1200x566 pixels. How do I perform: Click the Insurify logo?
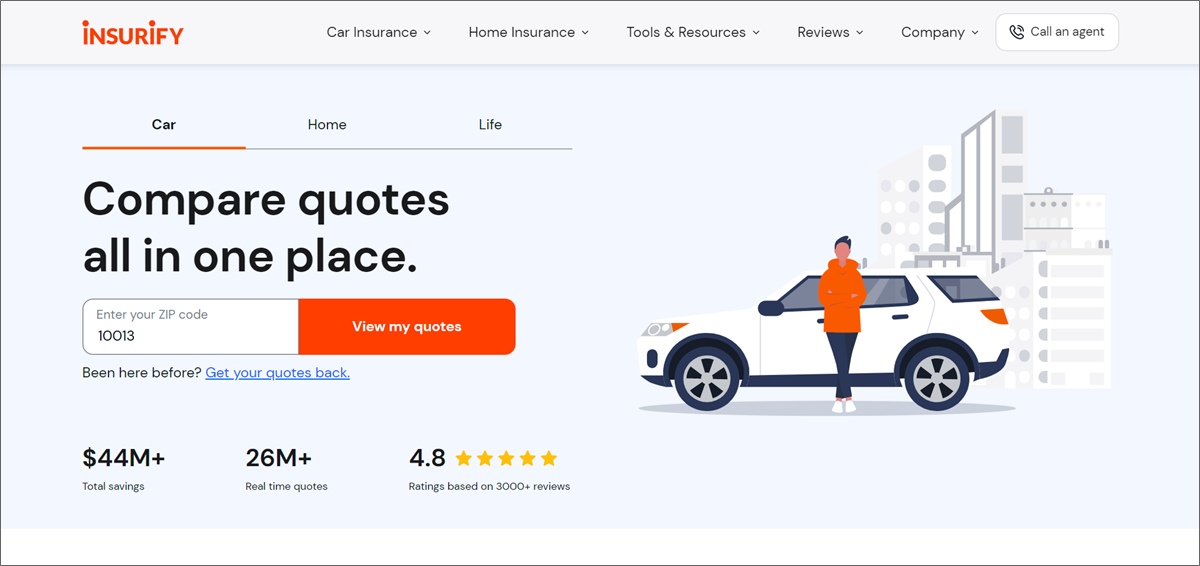pos(133,32)
